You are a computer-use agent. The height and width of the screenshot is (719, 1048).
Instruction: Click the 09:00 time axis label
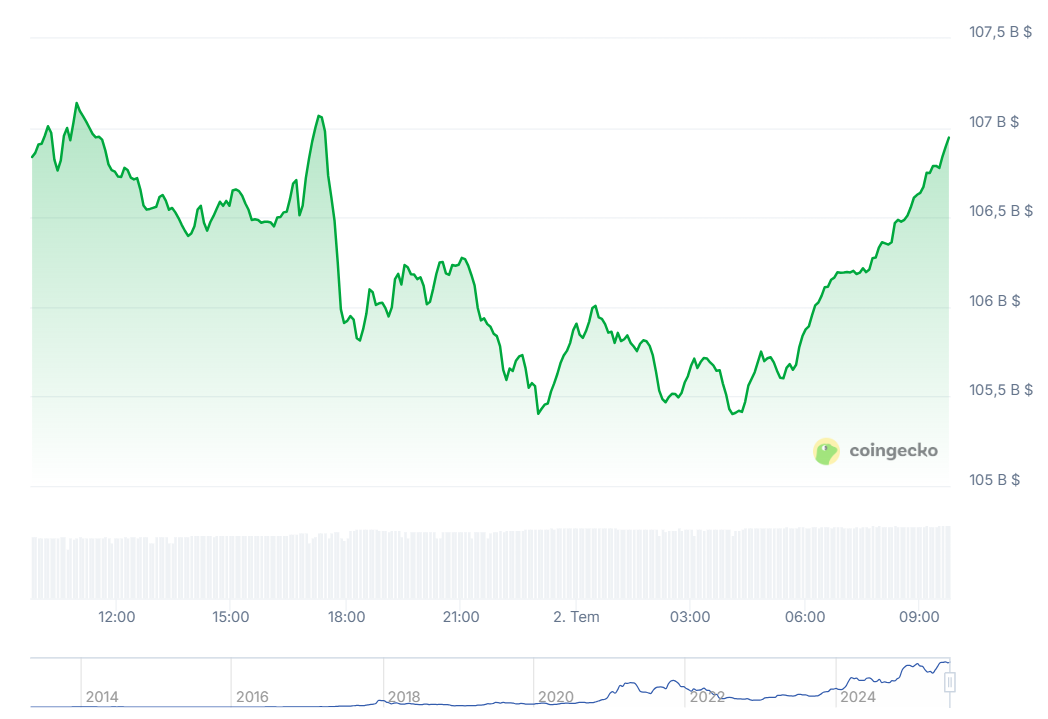(x=919, y=617)
